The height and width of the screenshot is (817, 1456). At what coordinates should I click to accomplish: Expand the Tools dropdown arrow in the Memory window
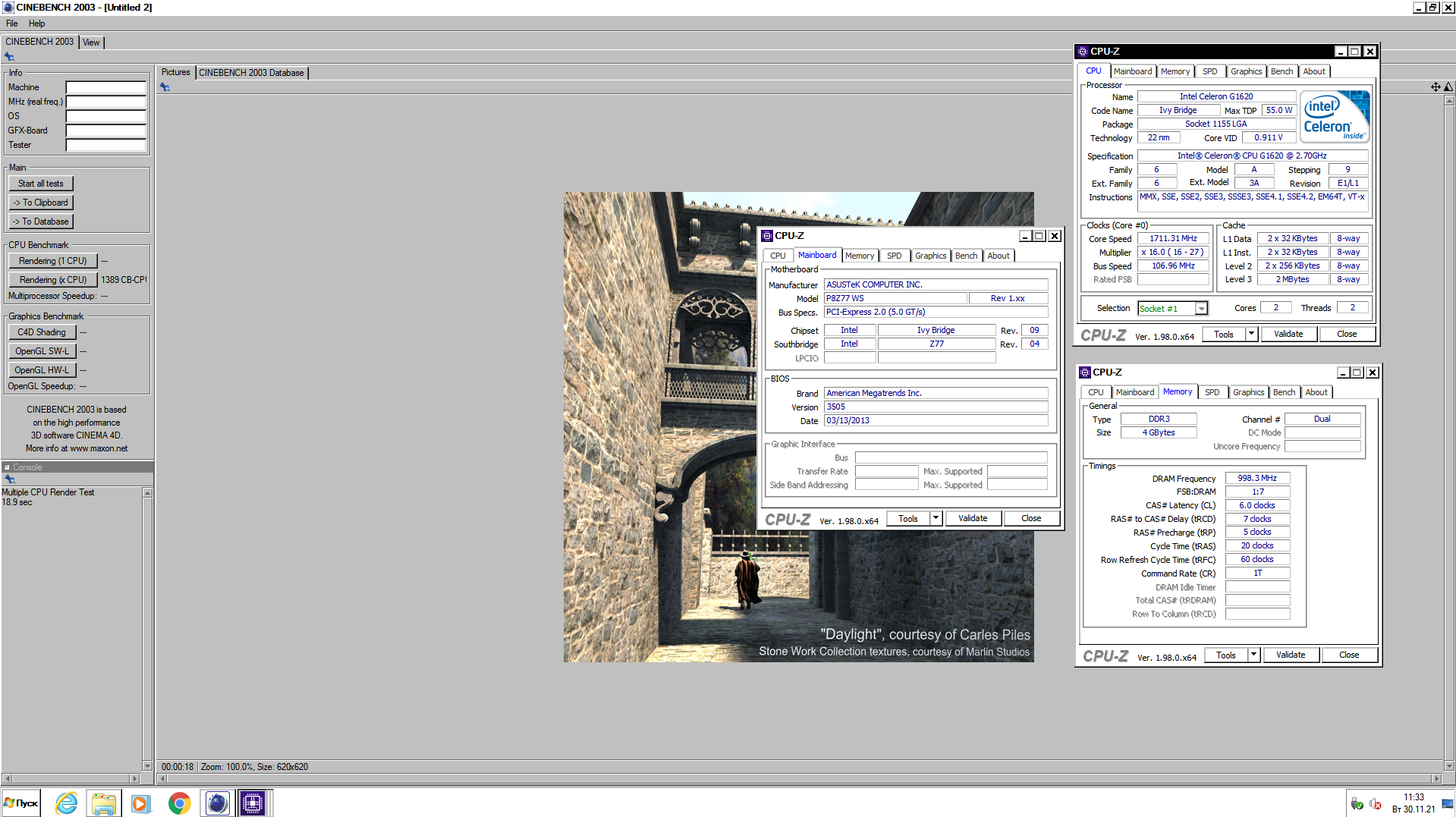pos(1254,655)
